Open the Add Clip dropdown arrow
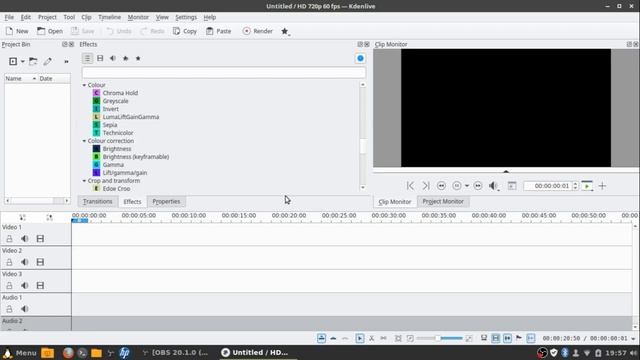 point(23,62)
